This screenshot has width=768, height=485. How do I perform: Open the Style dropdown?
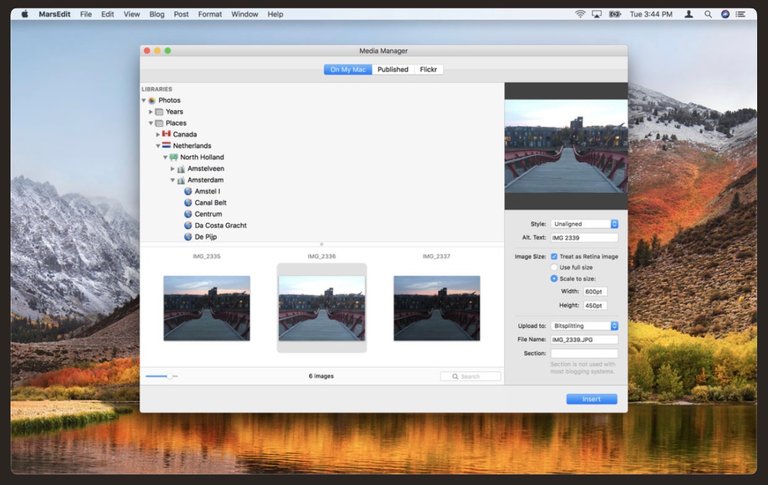coord(585,224)
